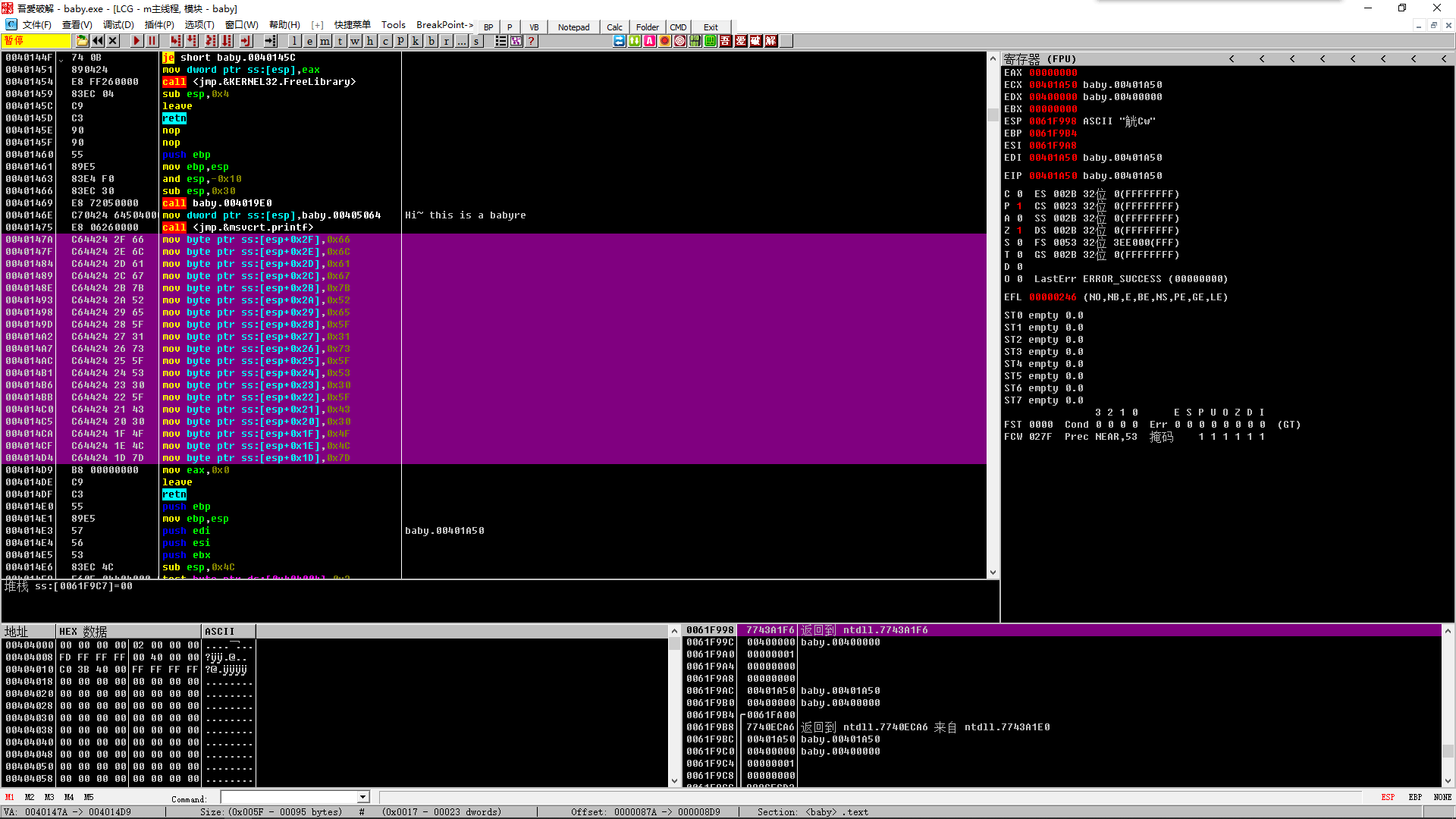Toggle ESP stack addressing mode
Viewport: 1456px width, 819px height.
point(1387,797)
